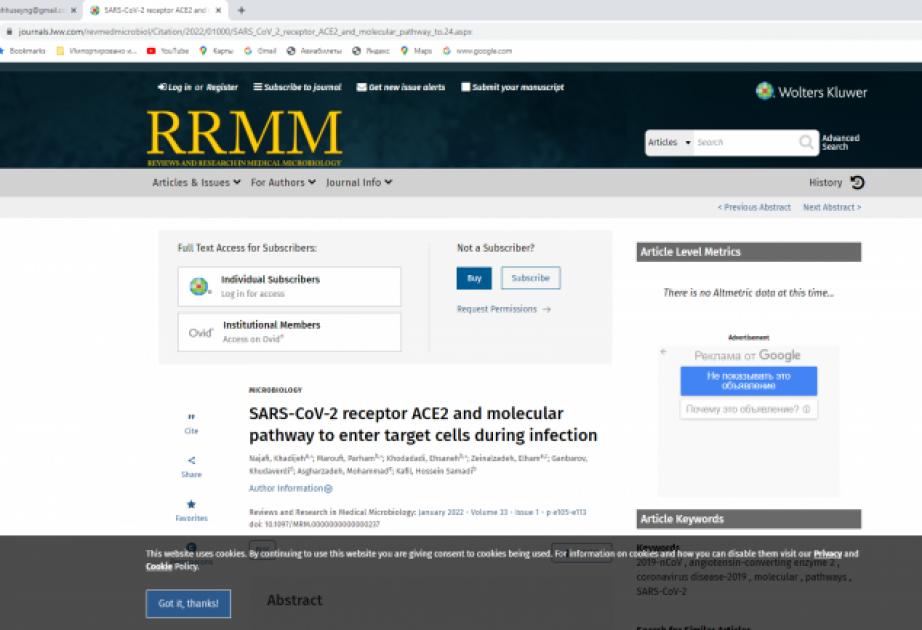Add article to Favorites star

click(x=191, y=505)
